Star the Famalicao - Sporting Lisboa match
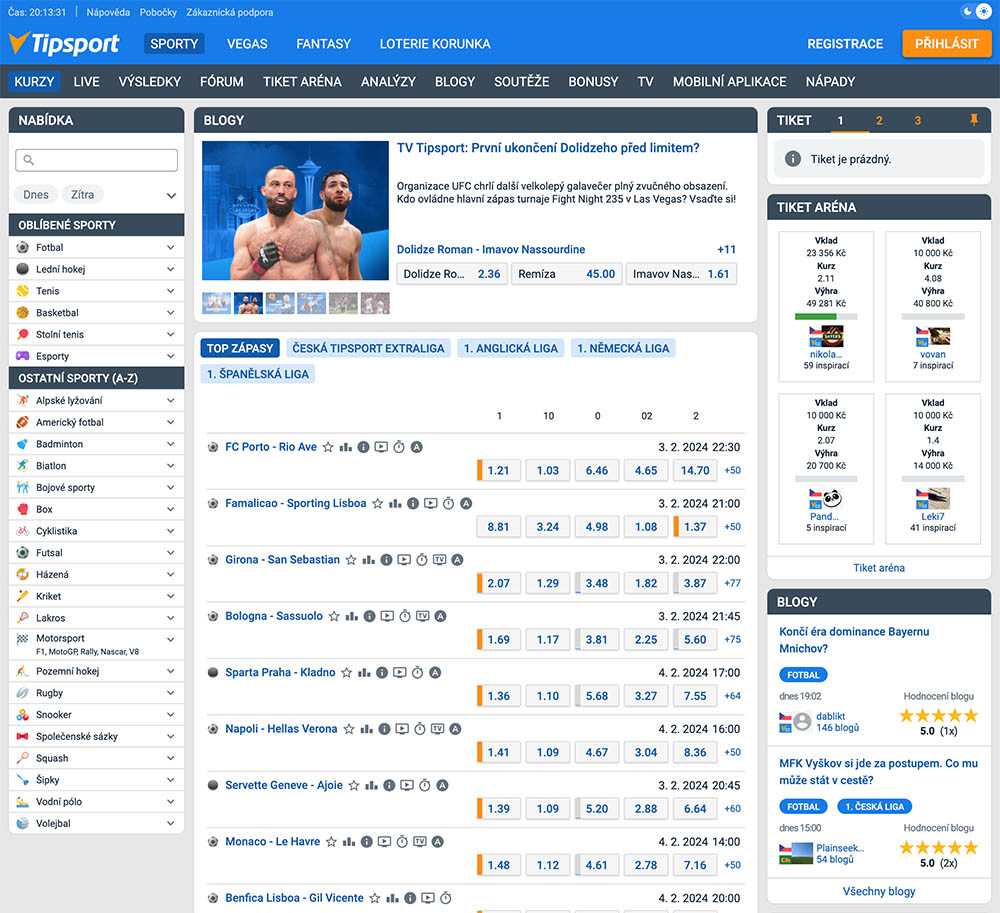The width and height of the screenshot is (1000, 913). click(378, 504)
